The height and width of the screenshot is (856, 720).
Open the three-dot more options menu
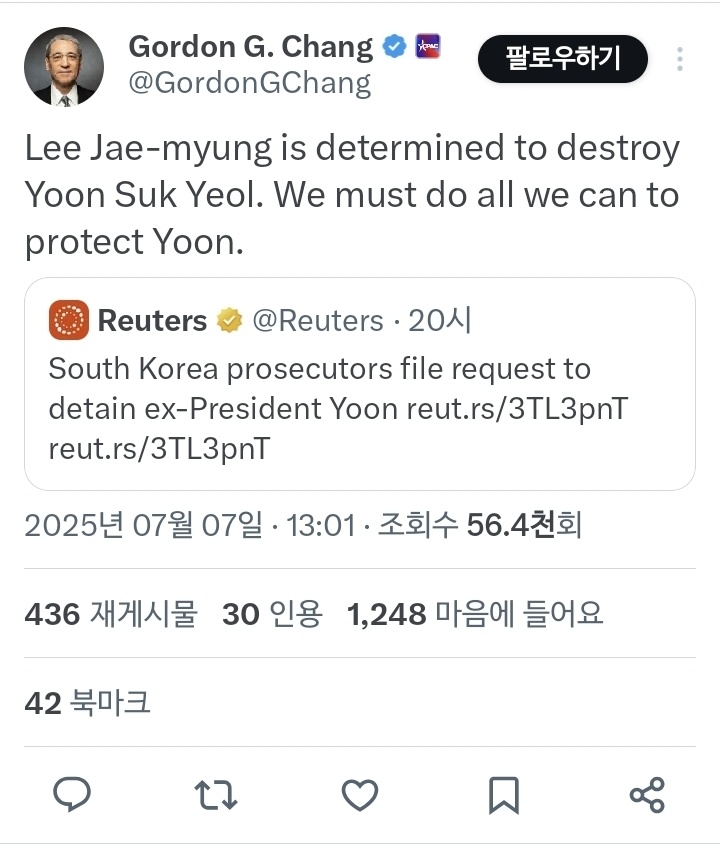point(680,60)
